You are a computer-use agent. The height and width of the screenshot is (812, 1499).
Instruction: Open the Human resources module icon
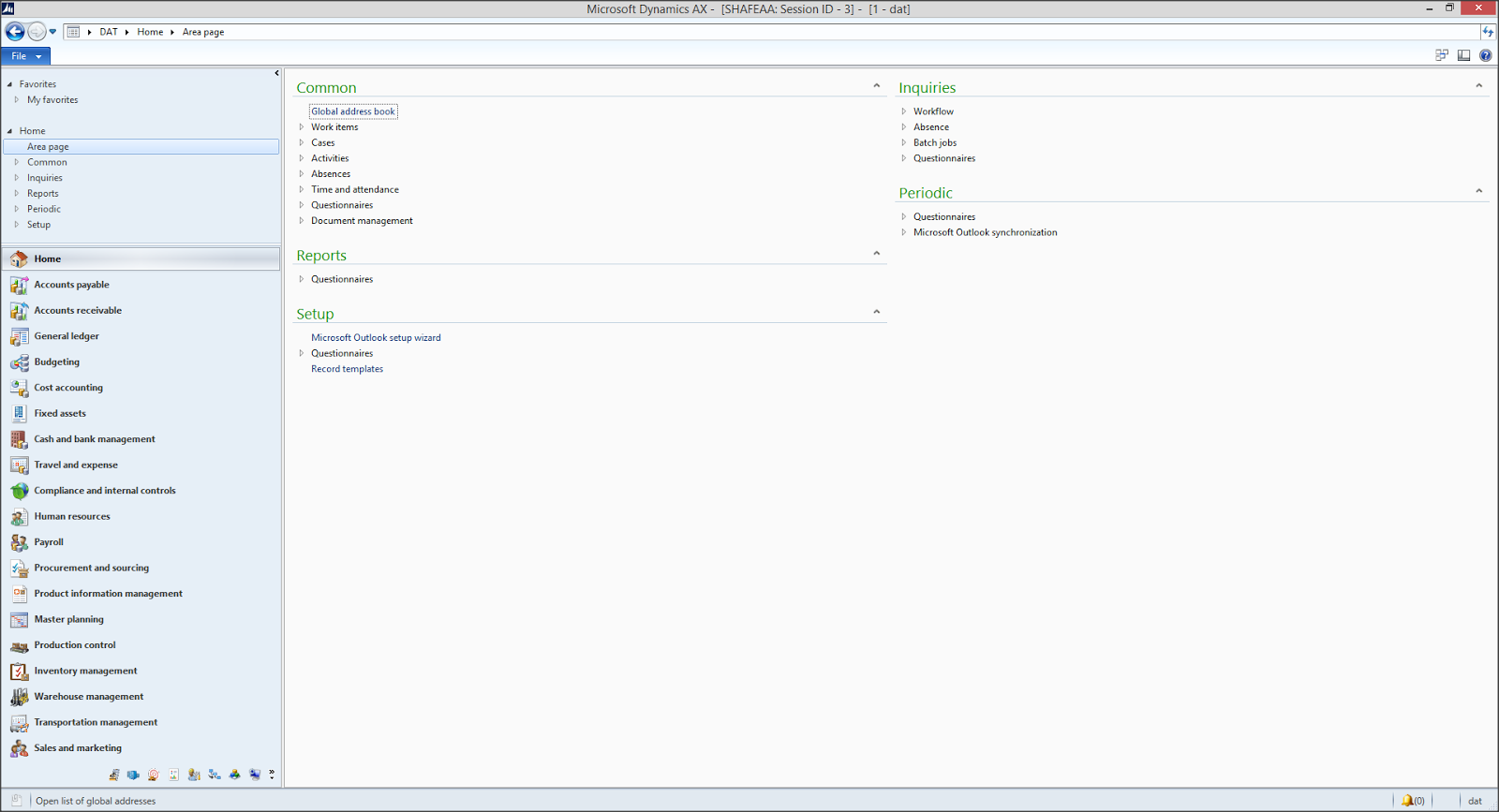click(x=19, y=516)
